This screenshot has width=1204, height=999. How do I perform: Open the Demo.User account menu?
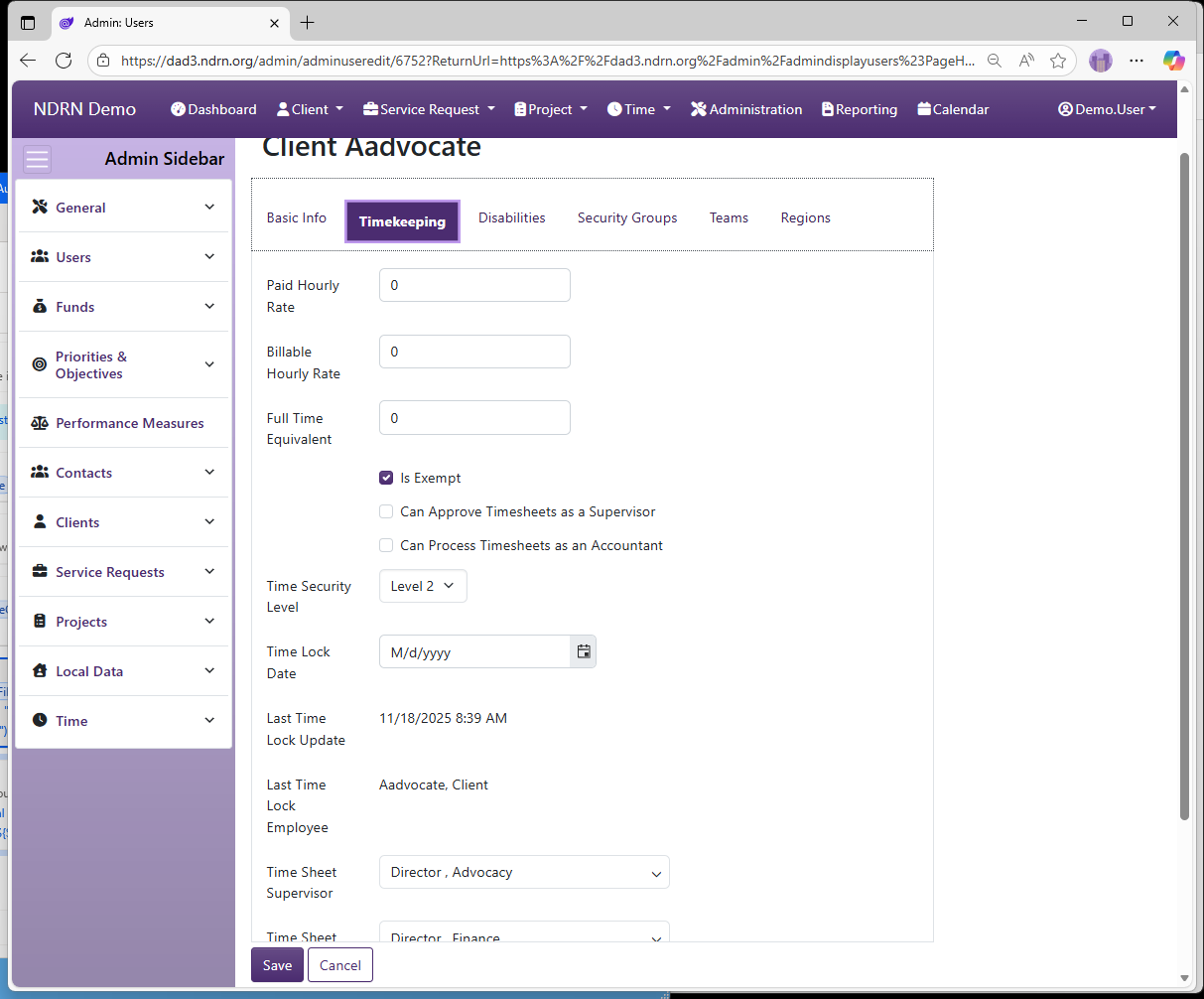tap(1107, 109)
